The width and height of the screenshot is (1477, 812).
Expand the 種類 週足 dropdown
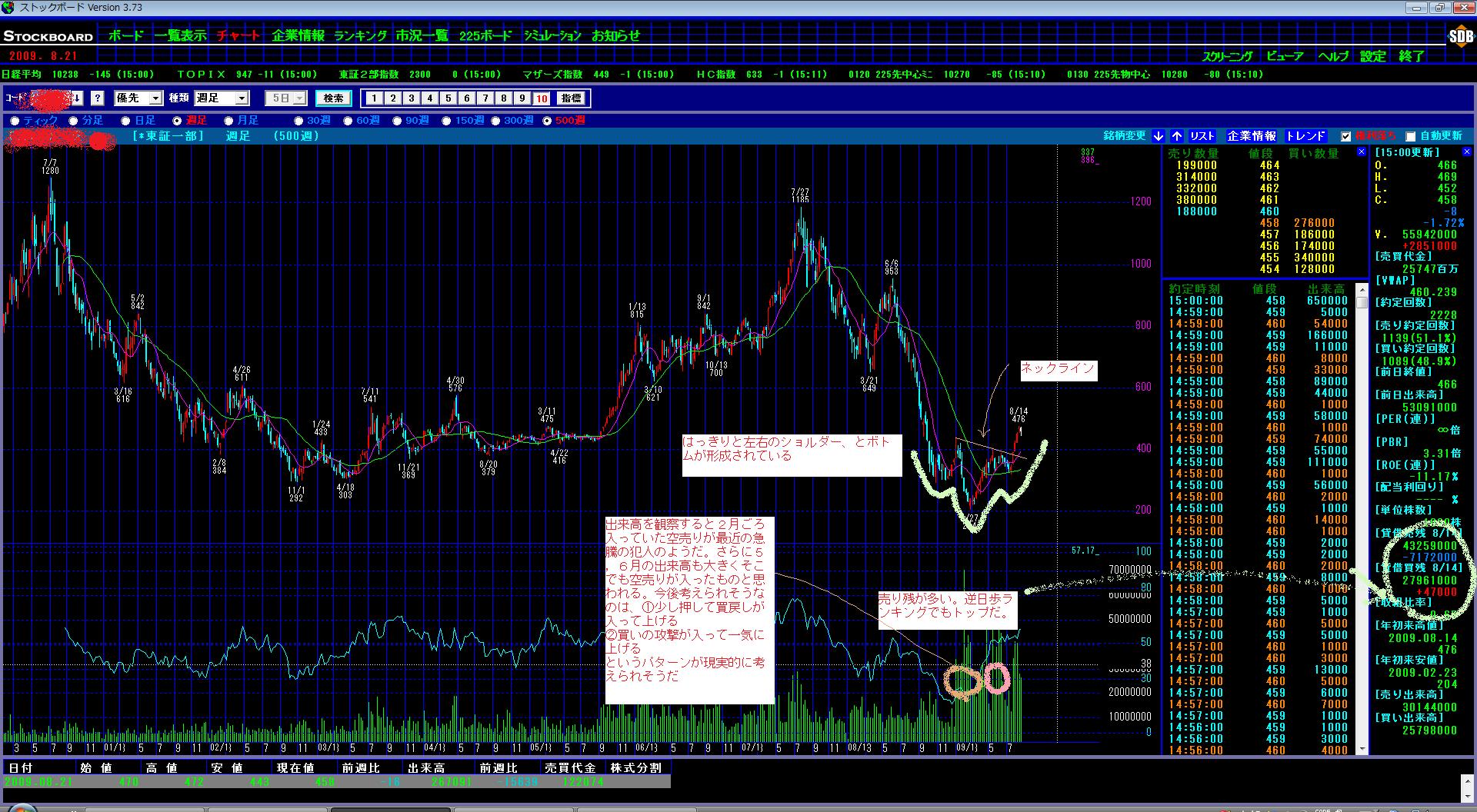(x=242, y=98)
